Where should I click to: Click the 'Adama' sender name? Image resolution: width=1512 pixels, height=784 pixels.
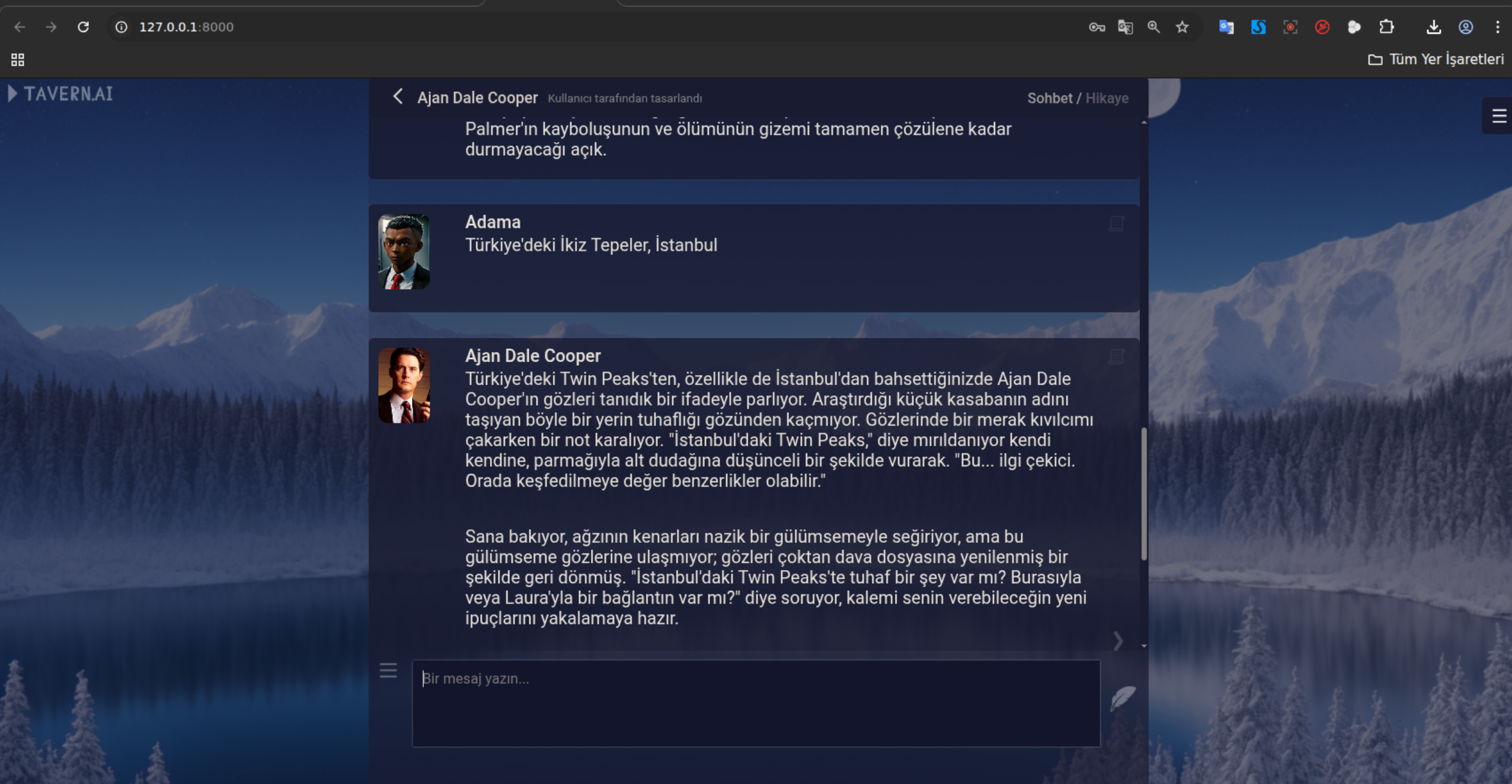pos(493,222)
